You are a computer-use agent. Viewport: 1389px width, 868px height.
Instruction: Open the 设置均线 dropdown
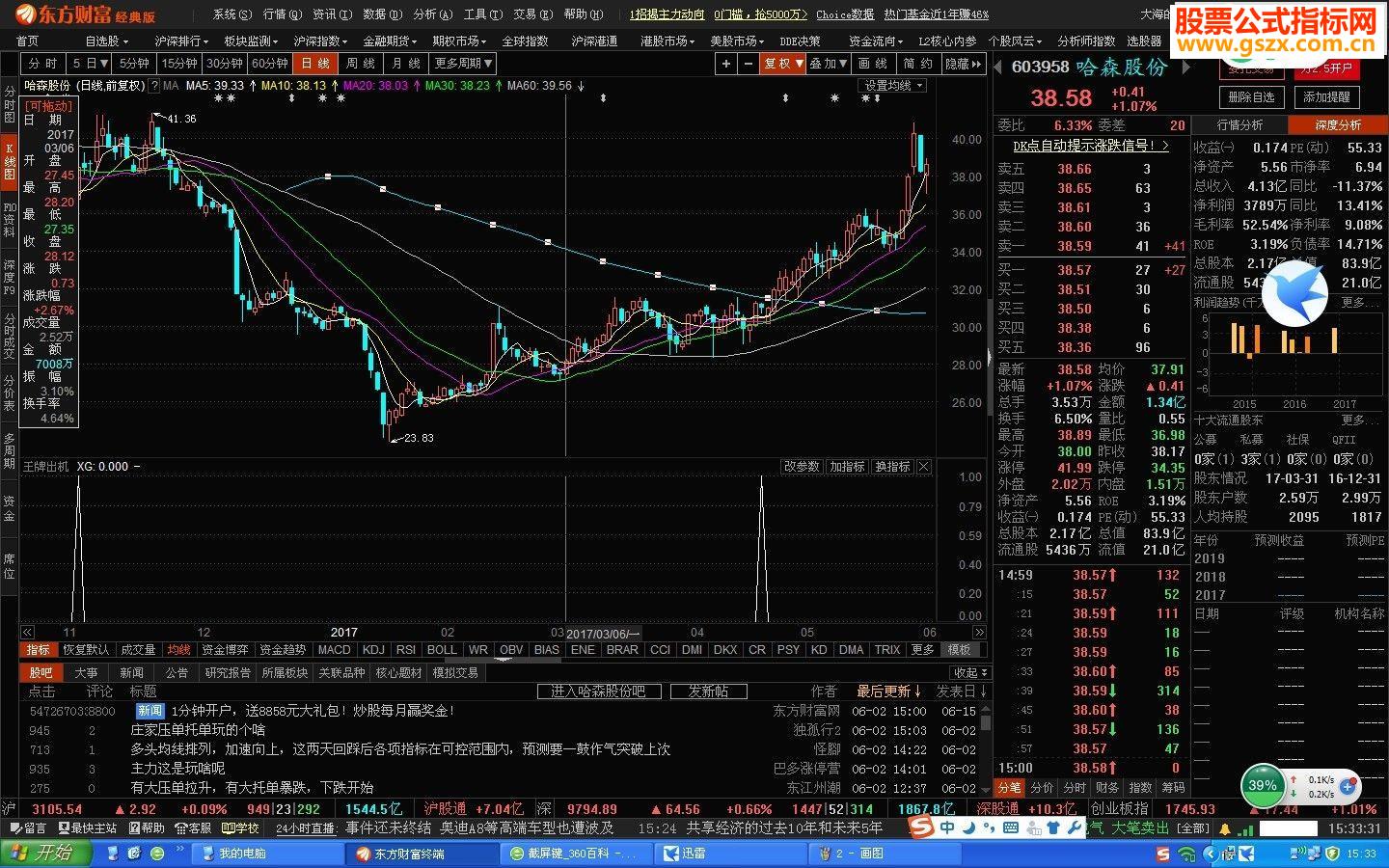tap(892, 86)
